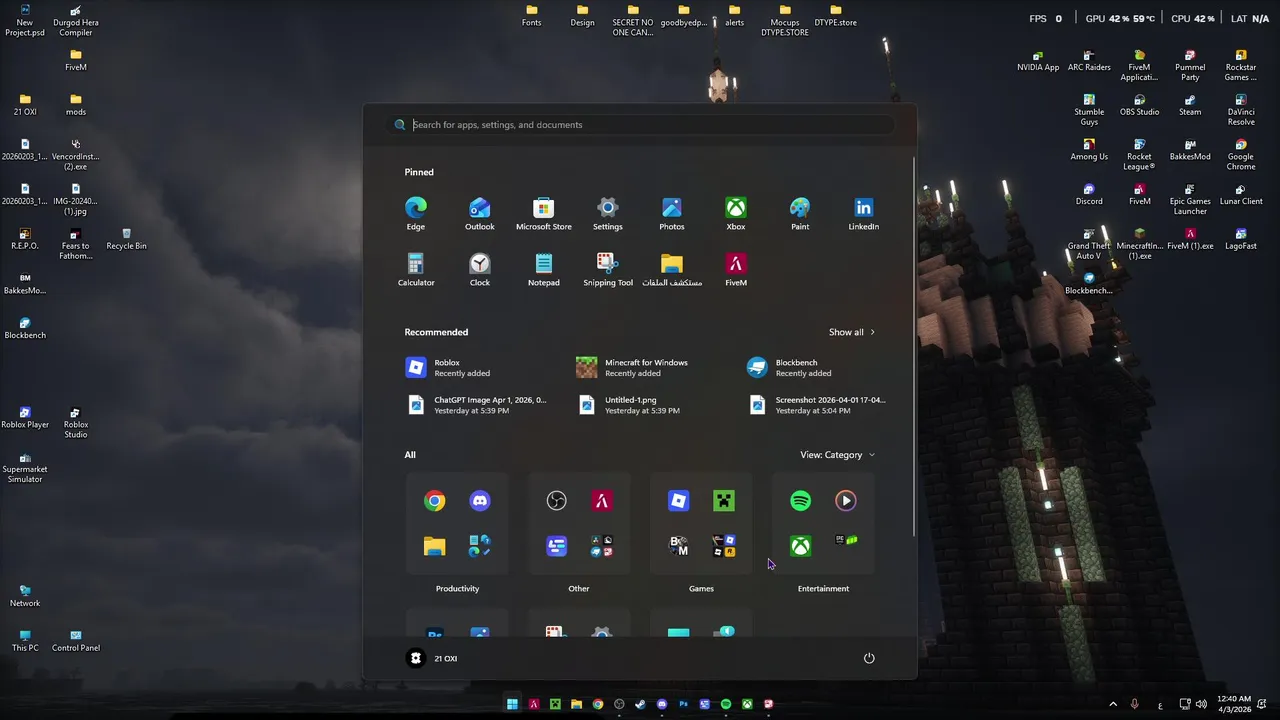Launch Snipping Tool from pinned apps

click(608, 270)
